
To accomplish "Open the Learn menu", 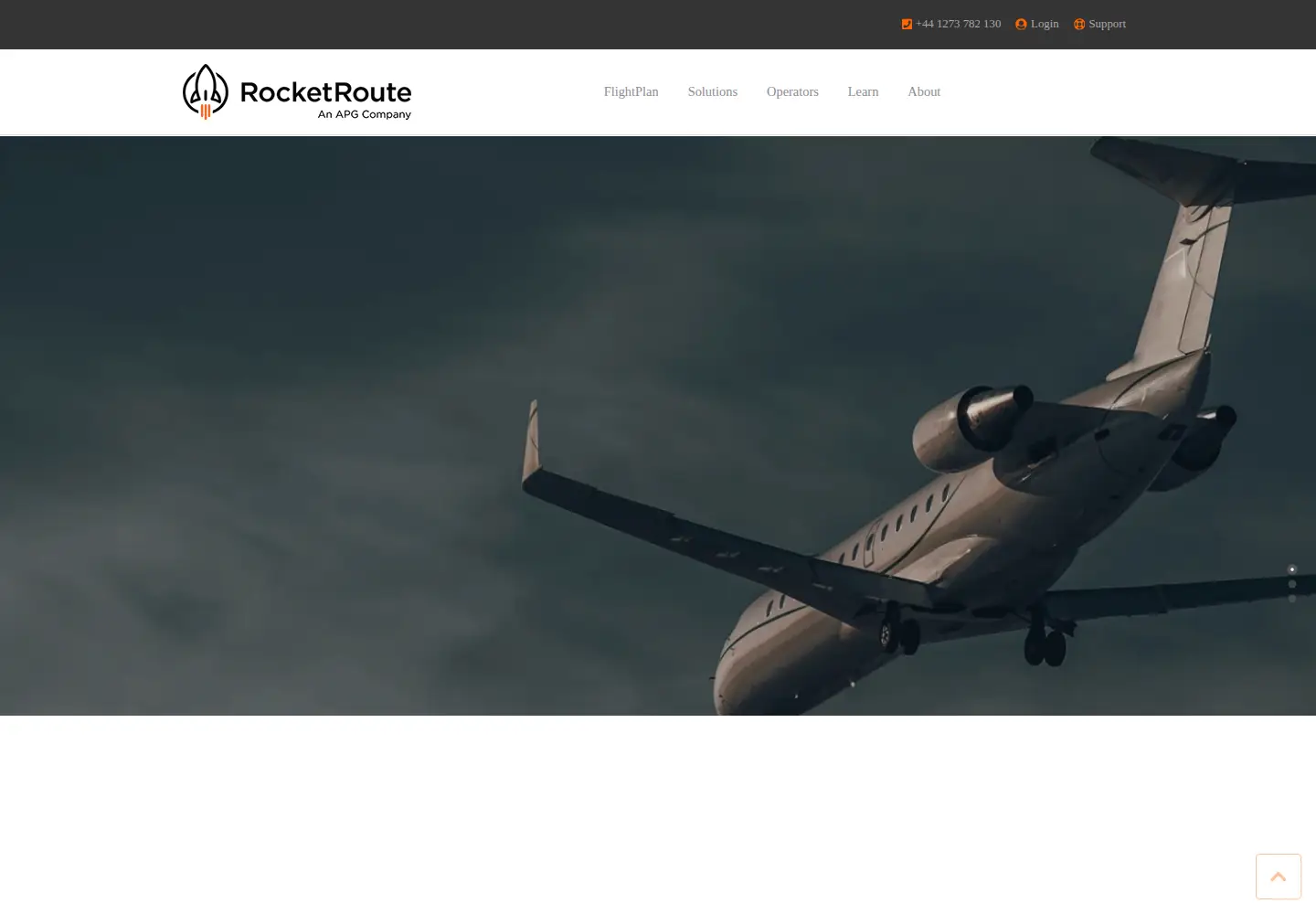I will point(863,91).
